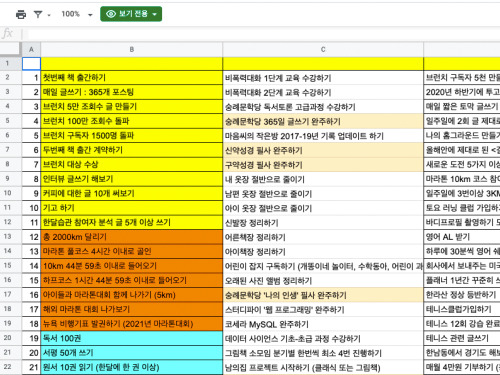Click cell '기고 하기'
Image resolution: width=500 pixels, height=375 pixels.
(x=132, y=208)
